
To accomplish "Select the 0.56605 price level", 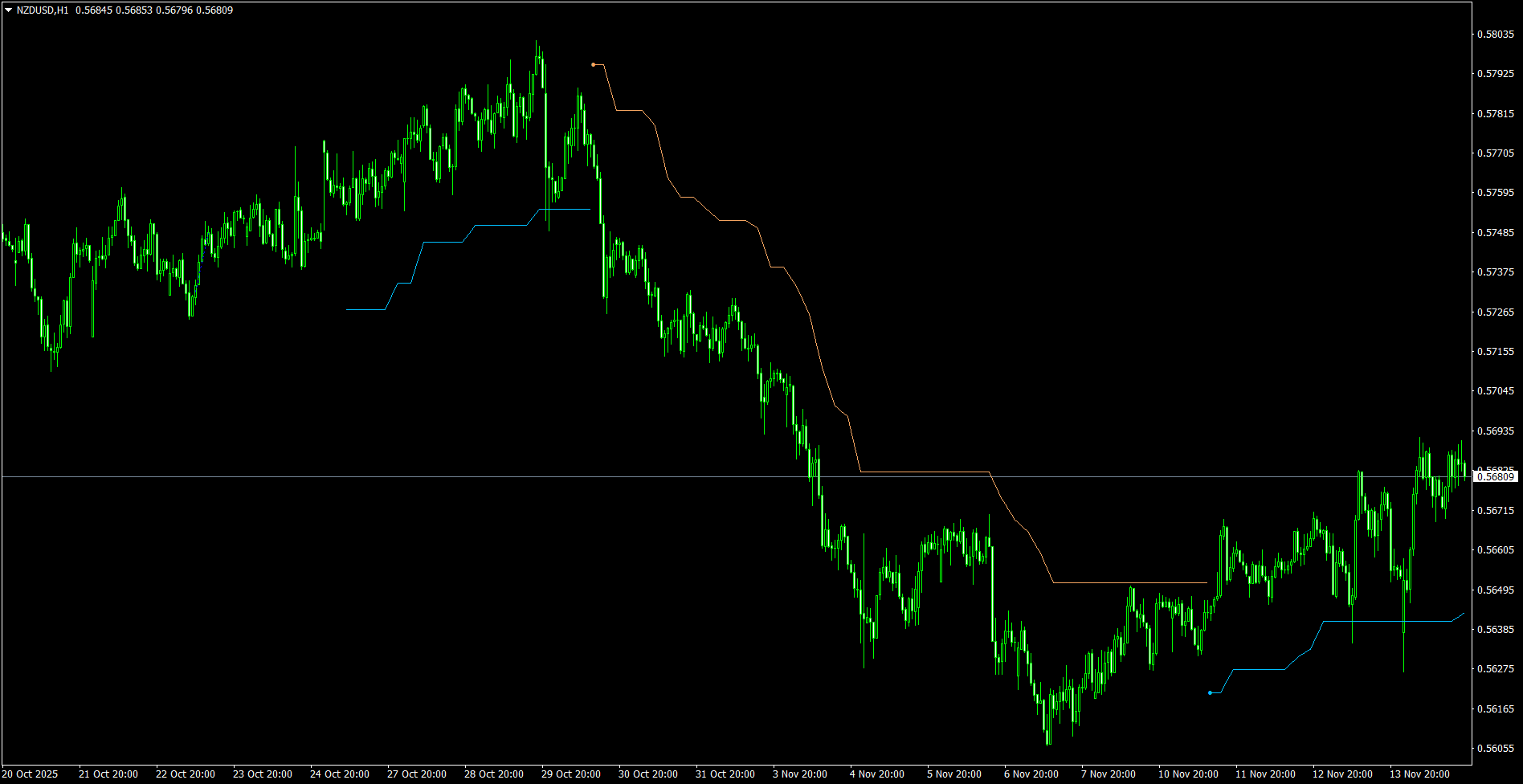I will click(x=1496, y=550).
